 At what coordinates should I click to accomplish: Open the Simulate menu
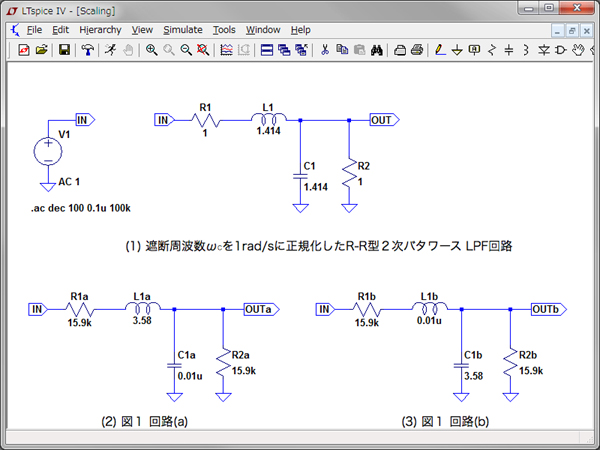(182, 30)
